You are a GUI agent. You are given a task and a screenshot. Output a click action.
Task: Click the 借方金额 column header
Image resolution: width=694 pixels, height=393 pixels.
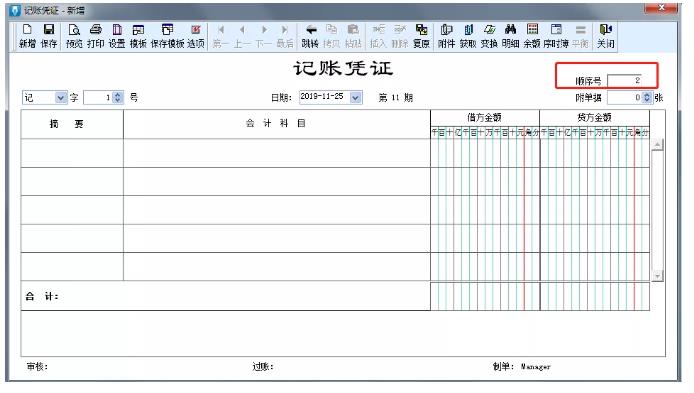tap(485, 117)
